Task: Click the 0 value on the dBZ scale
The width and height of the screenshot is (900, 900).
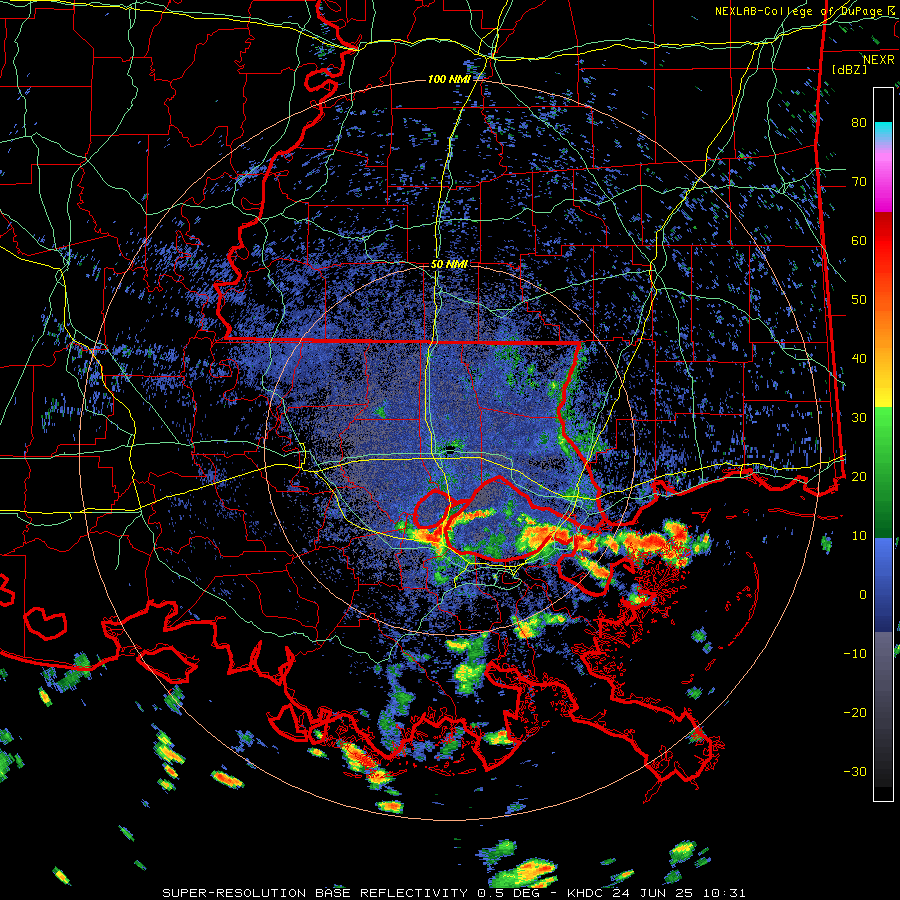Action: [x=863, y=595]
